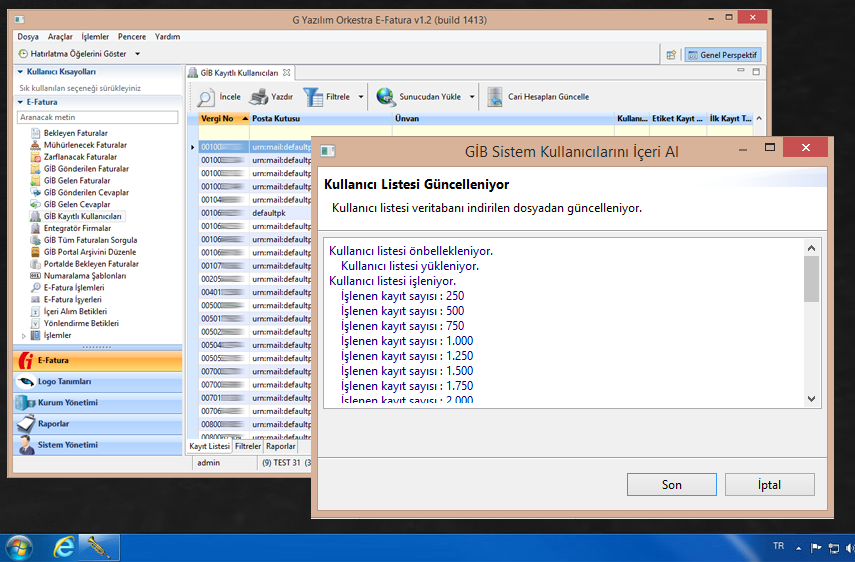This screenshot has width=855, height=562.
Task: Select Yönlendirme Betikleri tree item
Action: point(81,323)
